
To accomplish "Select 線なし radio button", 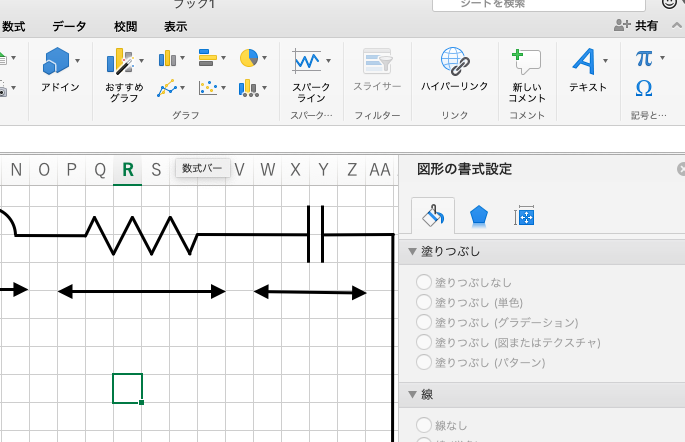I will pyautogui.click(x=424, y=425).
